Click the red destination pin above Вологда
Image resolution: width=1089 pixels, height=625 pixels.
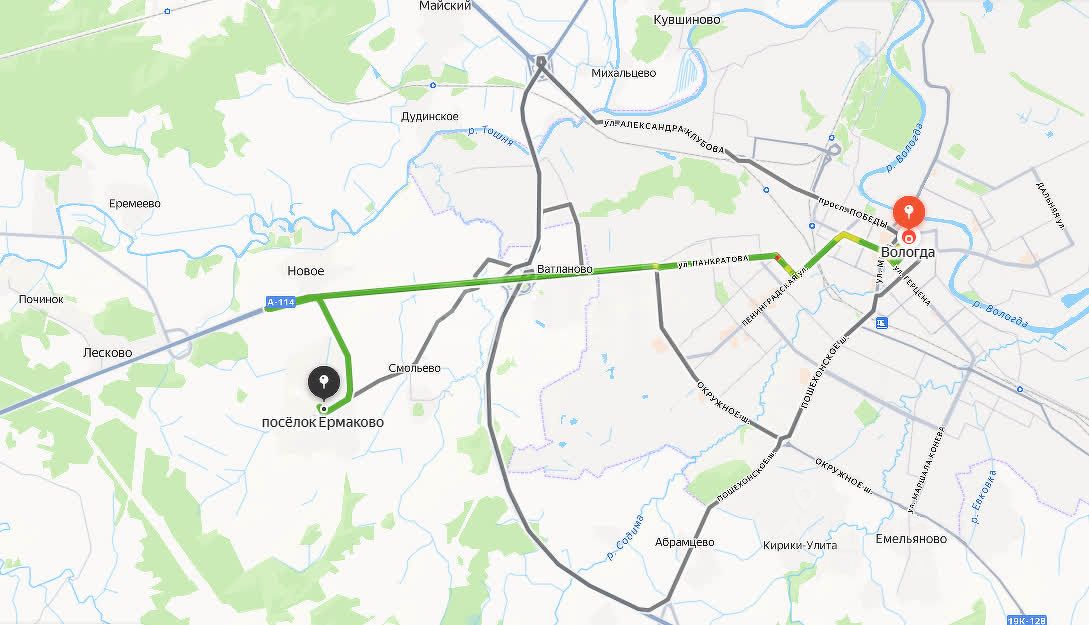click(908, 212)
